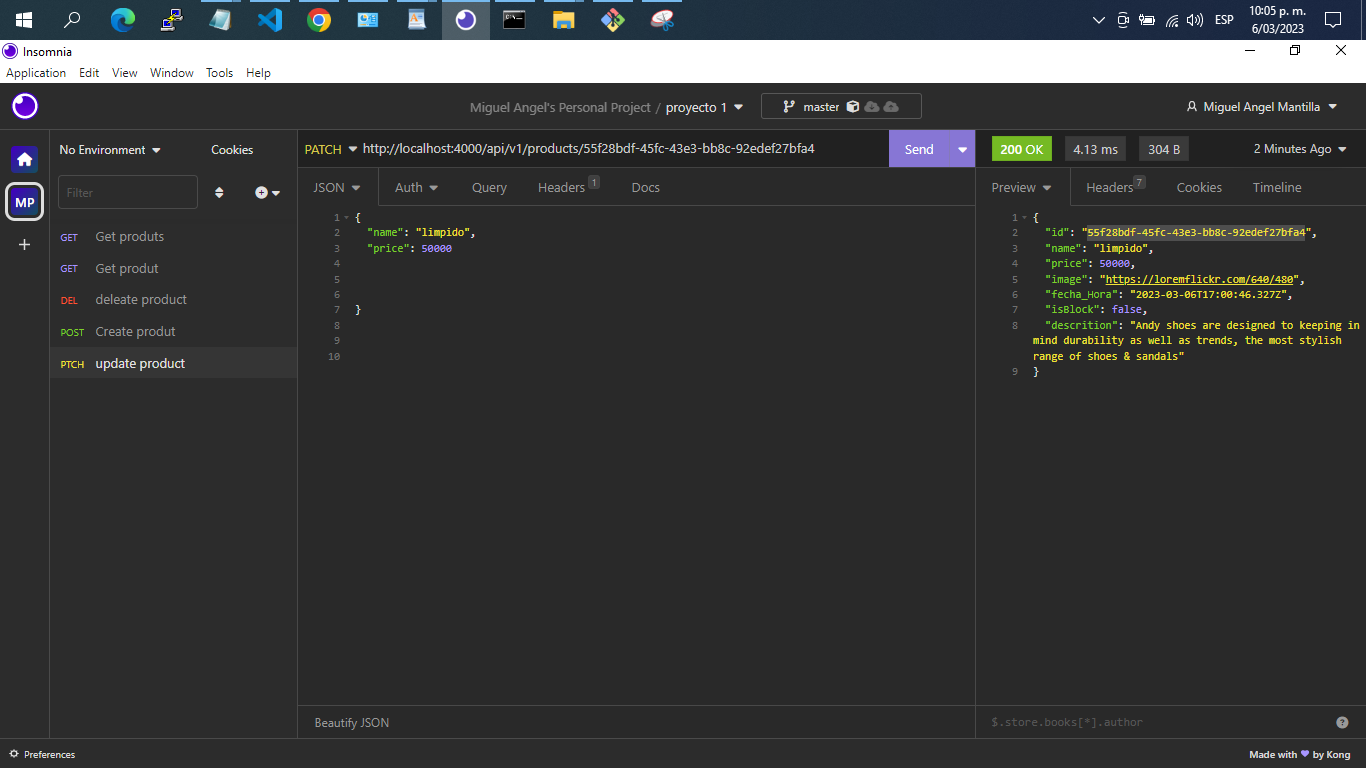Click the Git sync cloud pull icon
Viewport: 1366px width, 768px height.
[870, 105]
